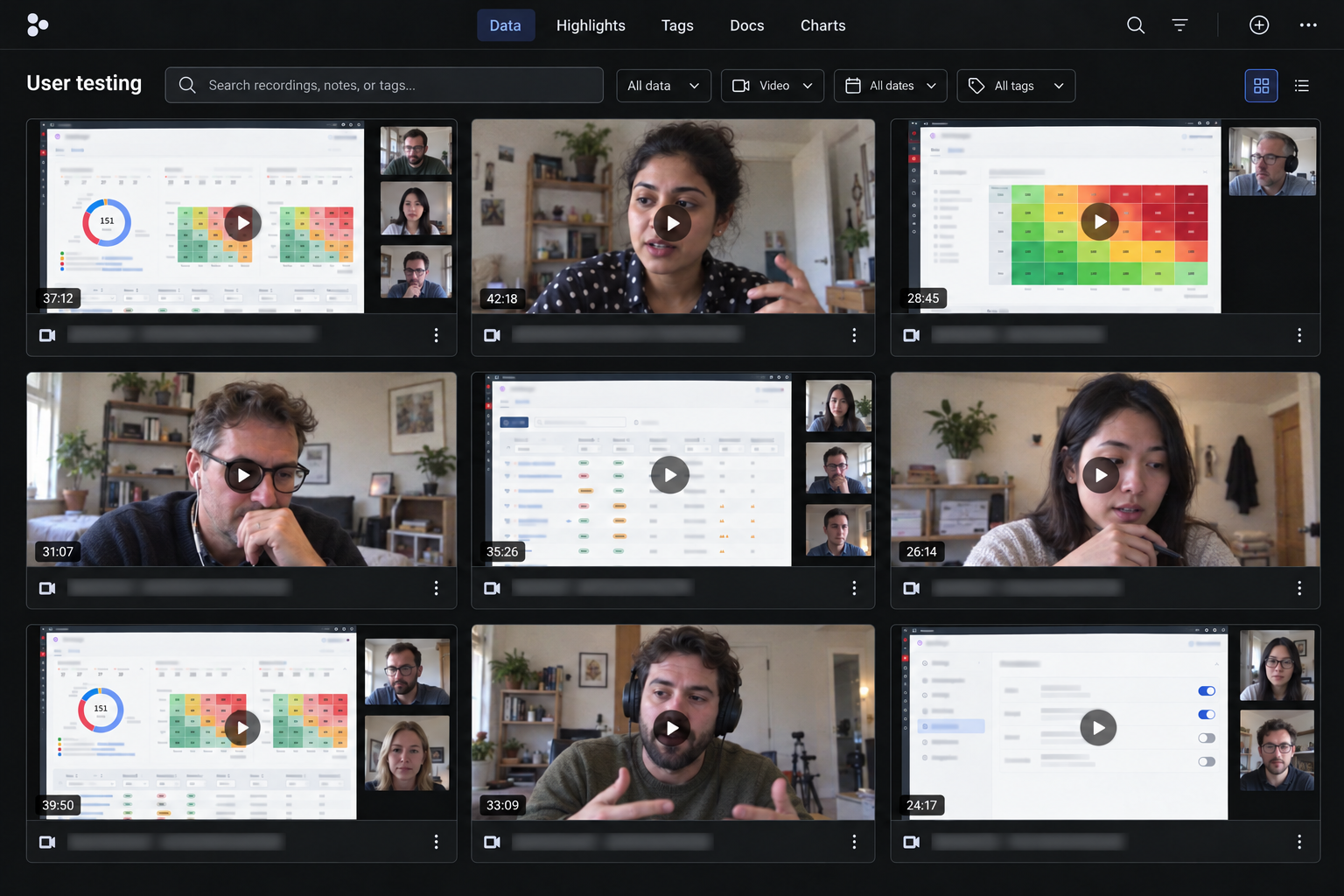
Task: Go to the Tags tab
Action: coord(677,25)
